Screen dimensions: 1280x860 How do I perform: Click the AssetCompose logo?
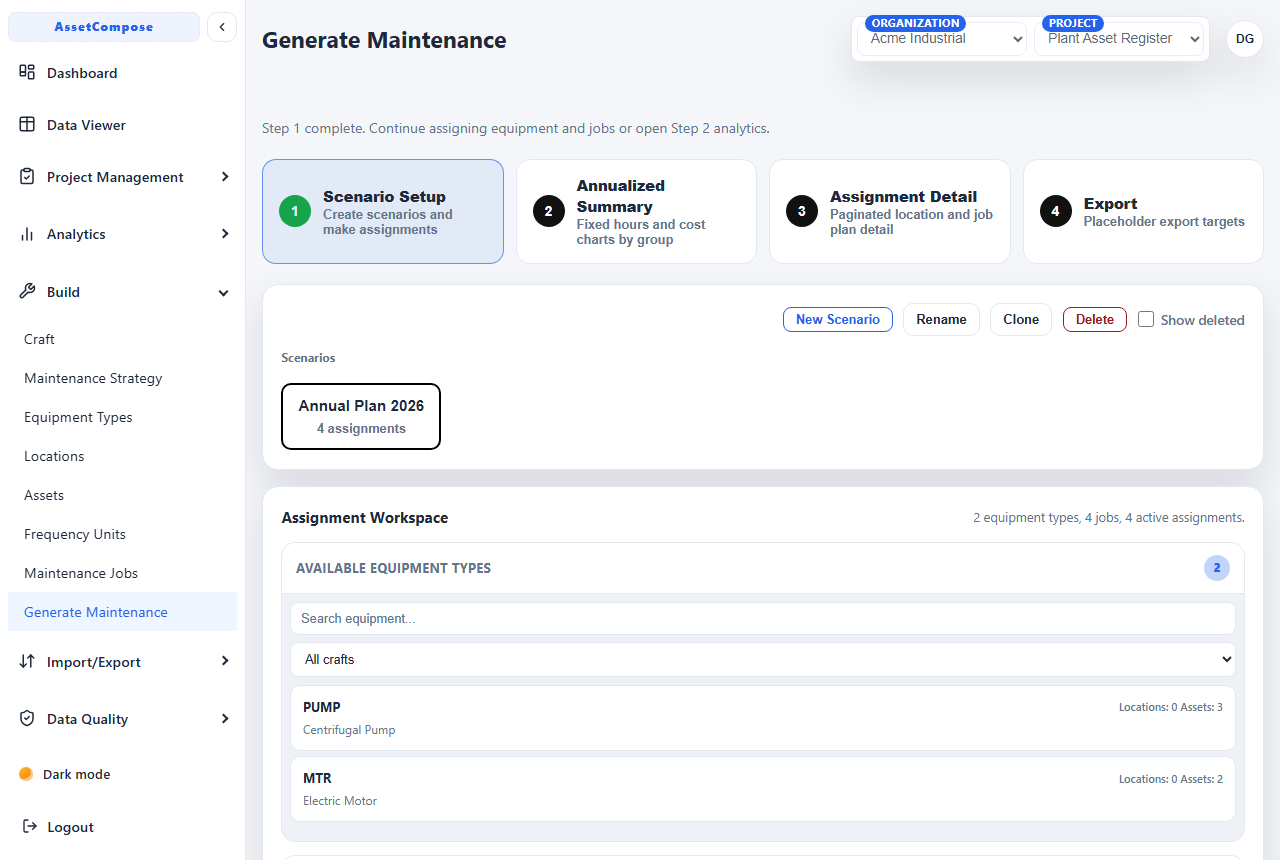[x=104, y=27]
